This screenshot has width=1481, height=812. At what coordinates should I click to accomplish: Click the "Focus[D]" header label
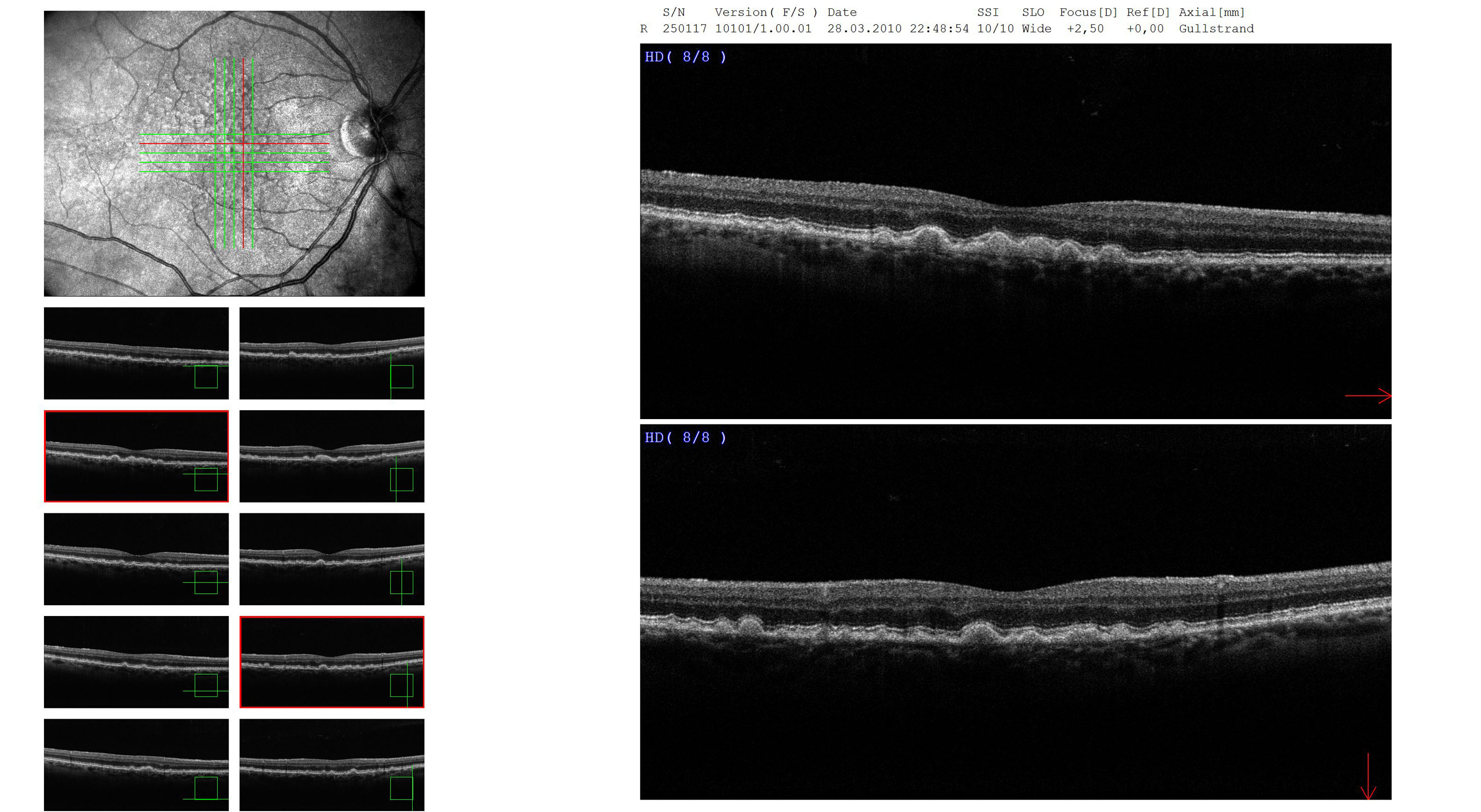click(x=1089, y=12)
